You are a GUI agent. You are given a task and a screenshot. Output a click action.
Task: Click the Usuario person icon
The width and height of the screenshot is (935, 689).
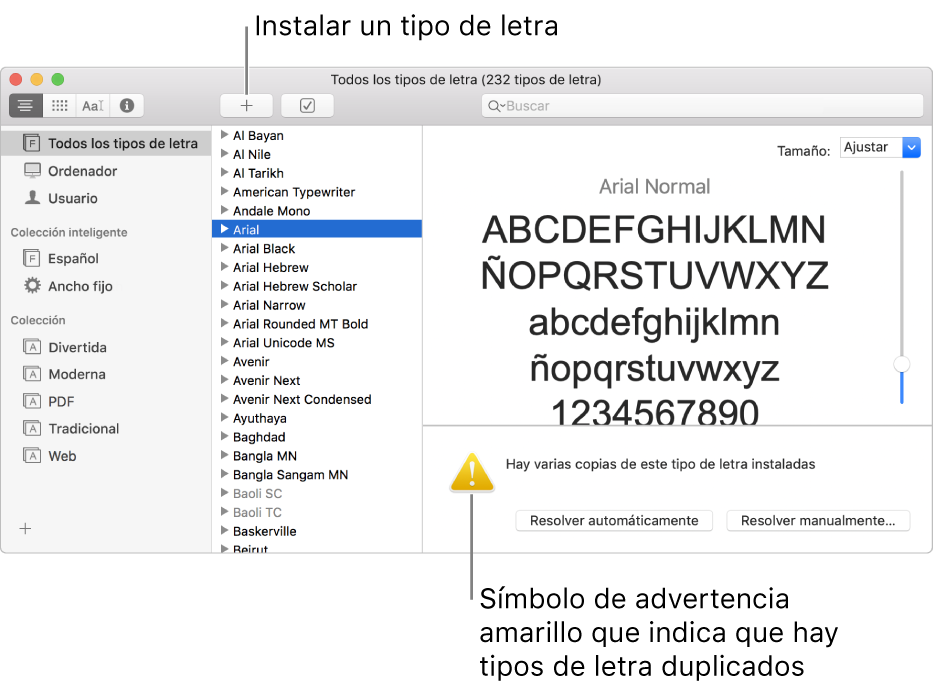[x=32, y=197]
